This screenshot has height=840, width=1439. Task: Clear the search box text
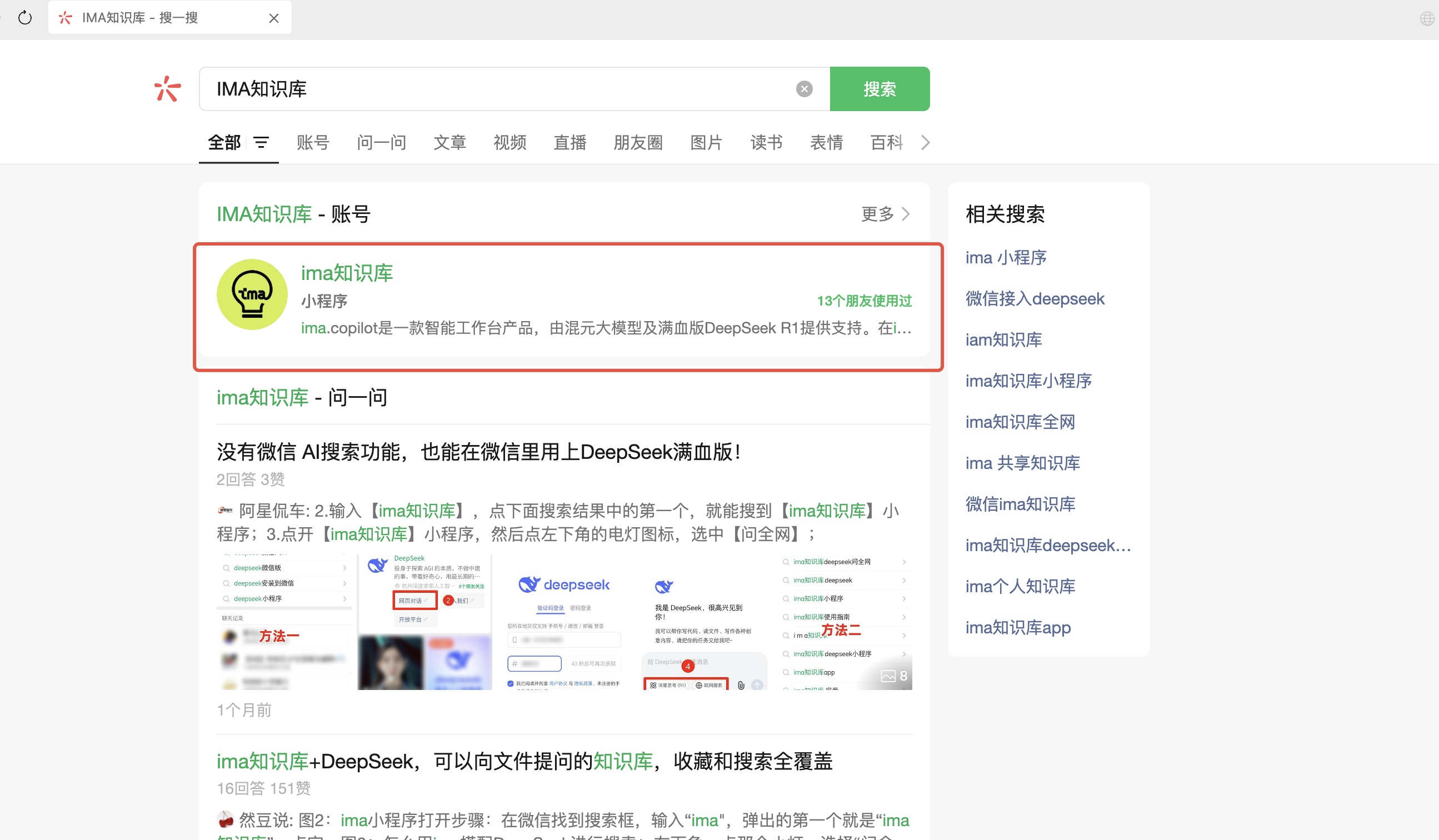[804, 89]
